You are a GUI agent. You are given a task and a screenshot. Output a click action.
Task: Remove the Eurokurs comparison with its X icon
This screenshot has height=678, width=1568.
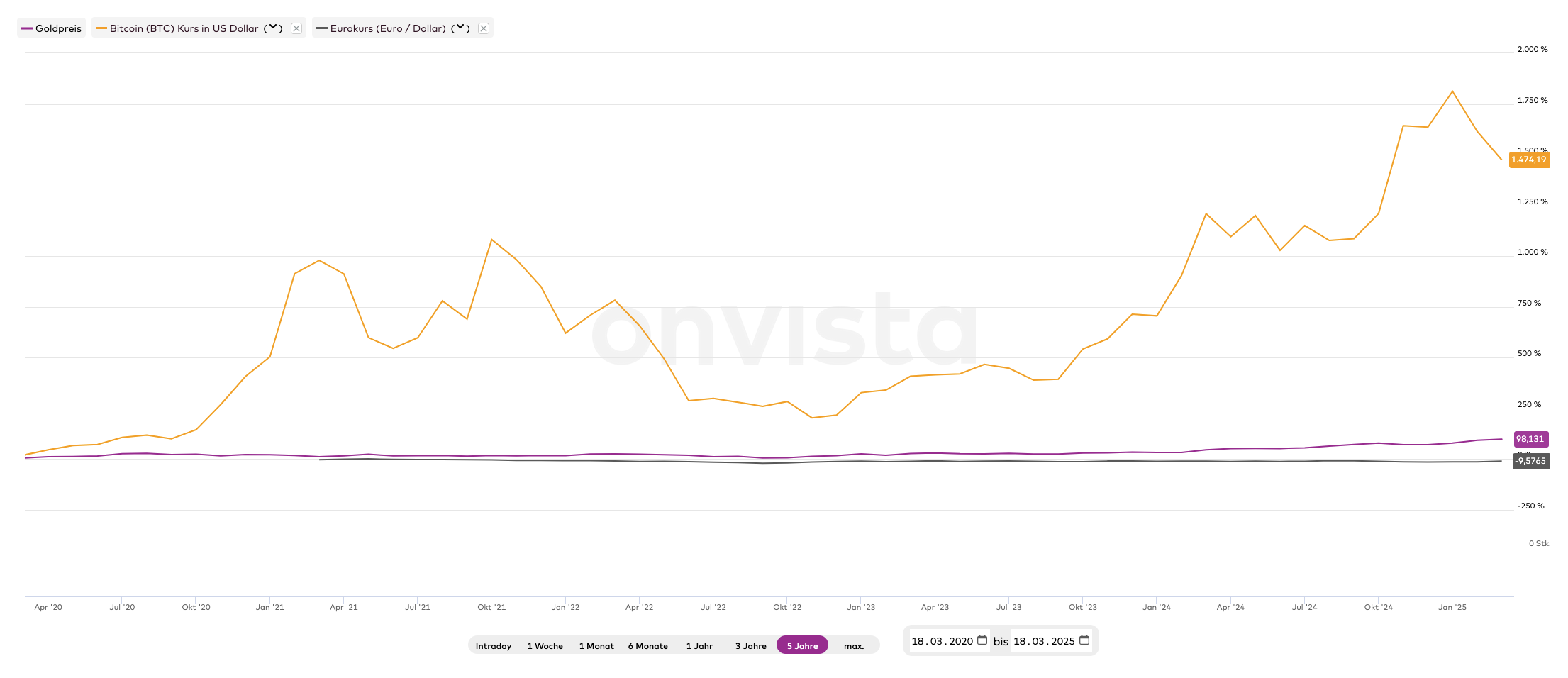(x=484, y=28)
